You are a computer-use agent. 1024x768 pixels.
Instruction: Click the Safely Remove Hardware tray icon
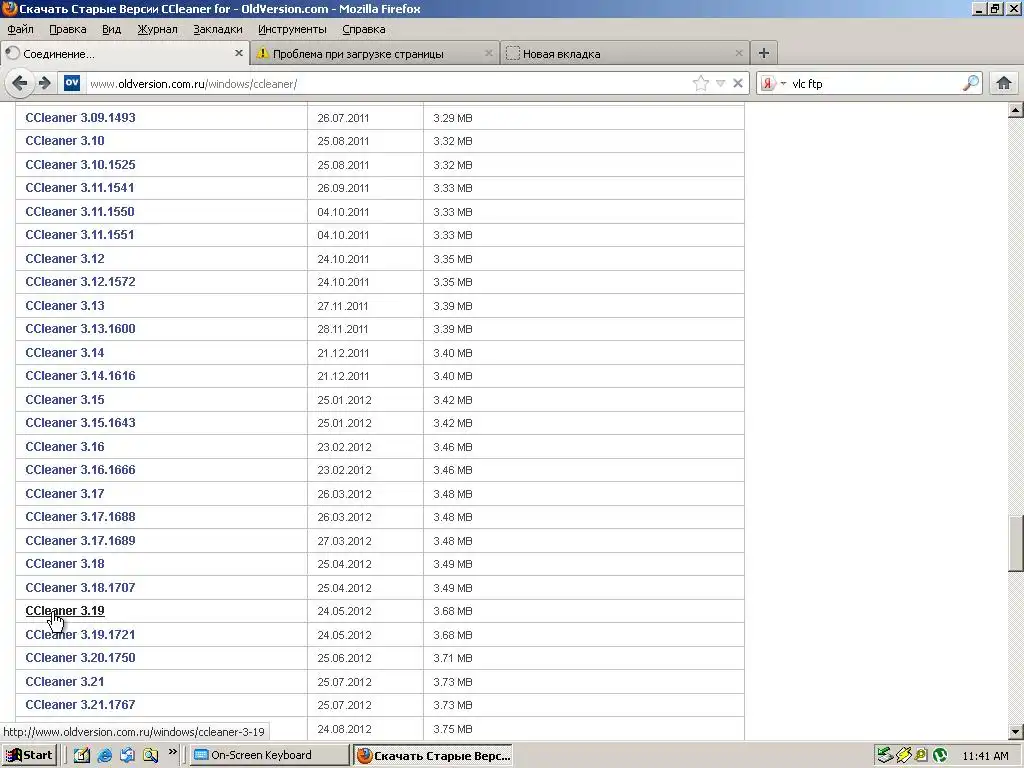point(884,756)
